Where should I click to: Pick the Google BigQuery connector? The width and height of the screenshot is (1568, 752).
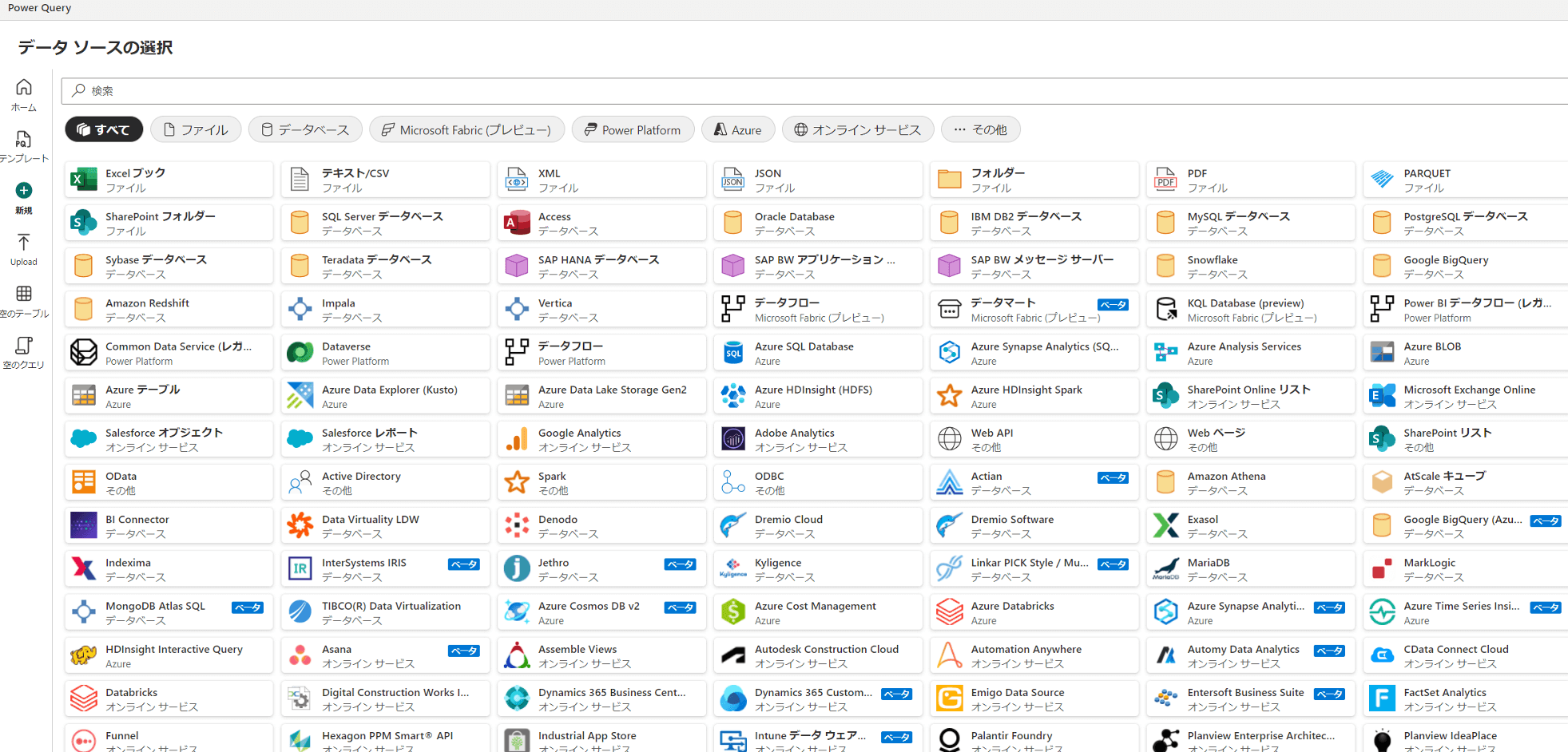coord(1467,266)
